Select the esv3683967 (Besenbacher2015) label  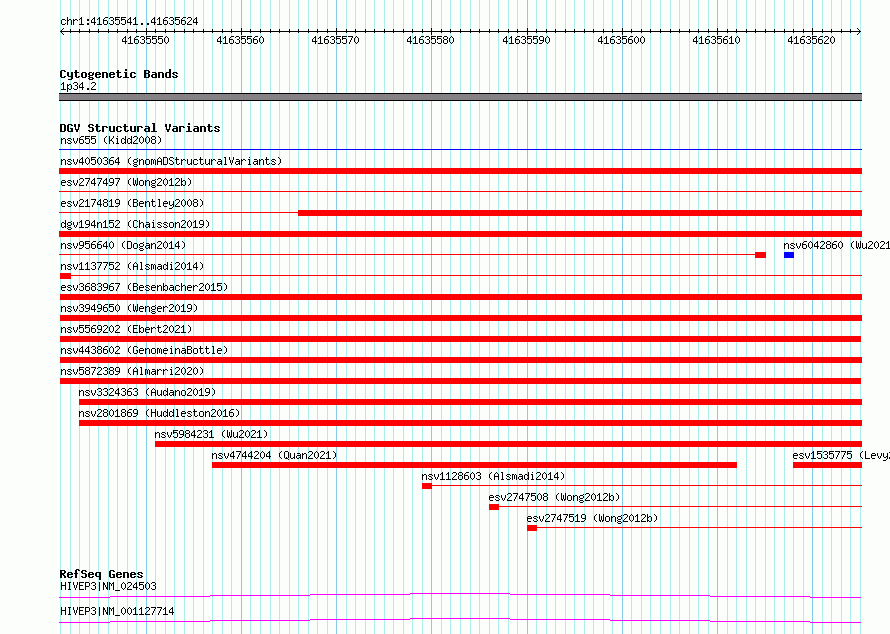(144, 287)
